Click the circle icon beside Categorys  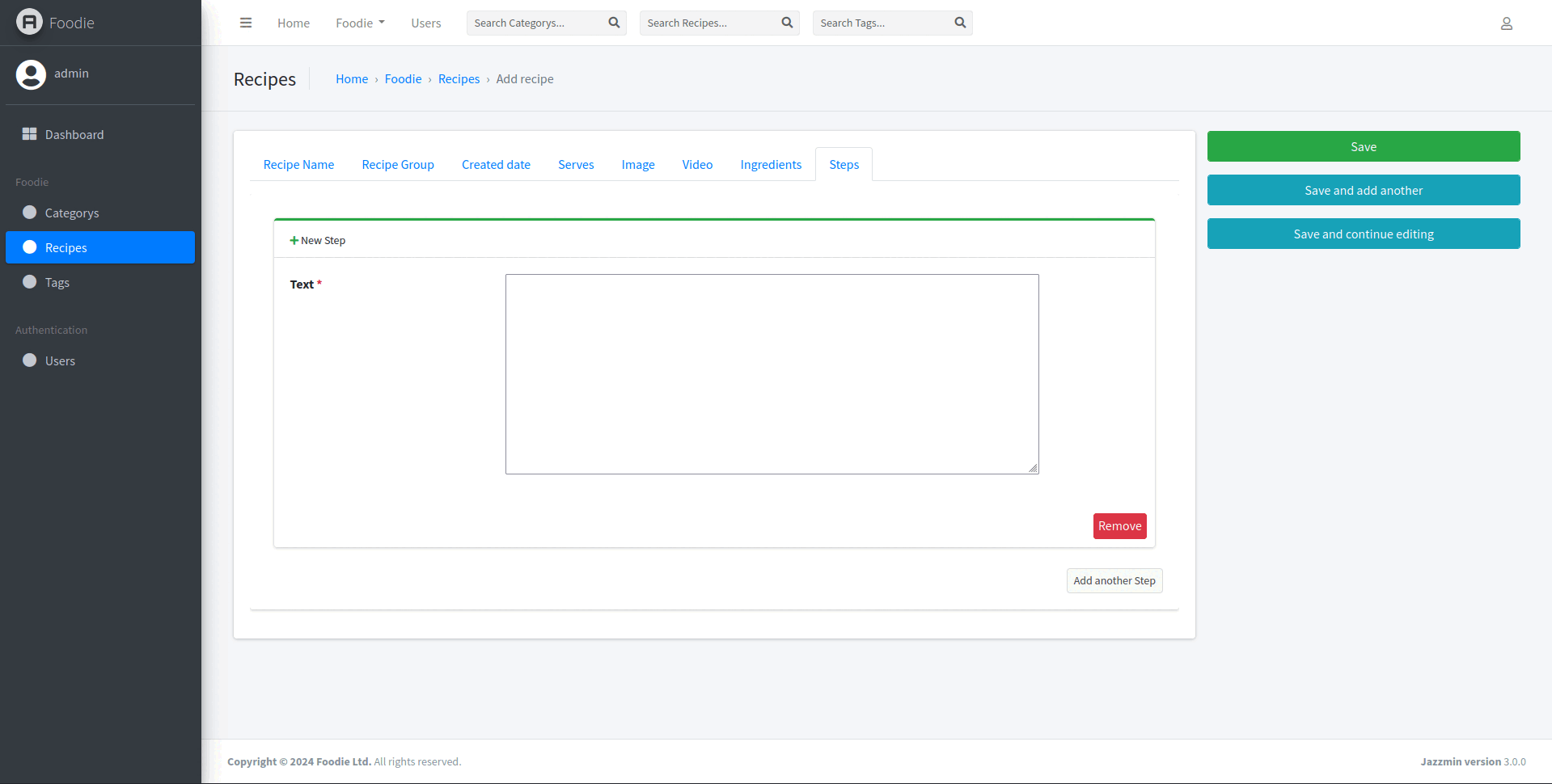[x=30, y=213]
